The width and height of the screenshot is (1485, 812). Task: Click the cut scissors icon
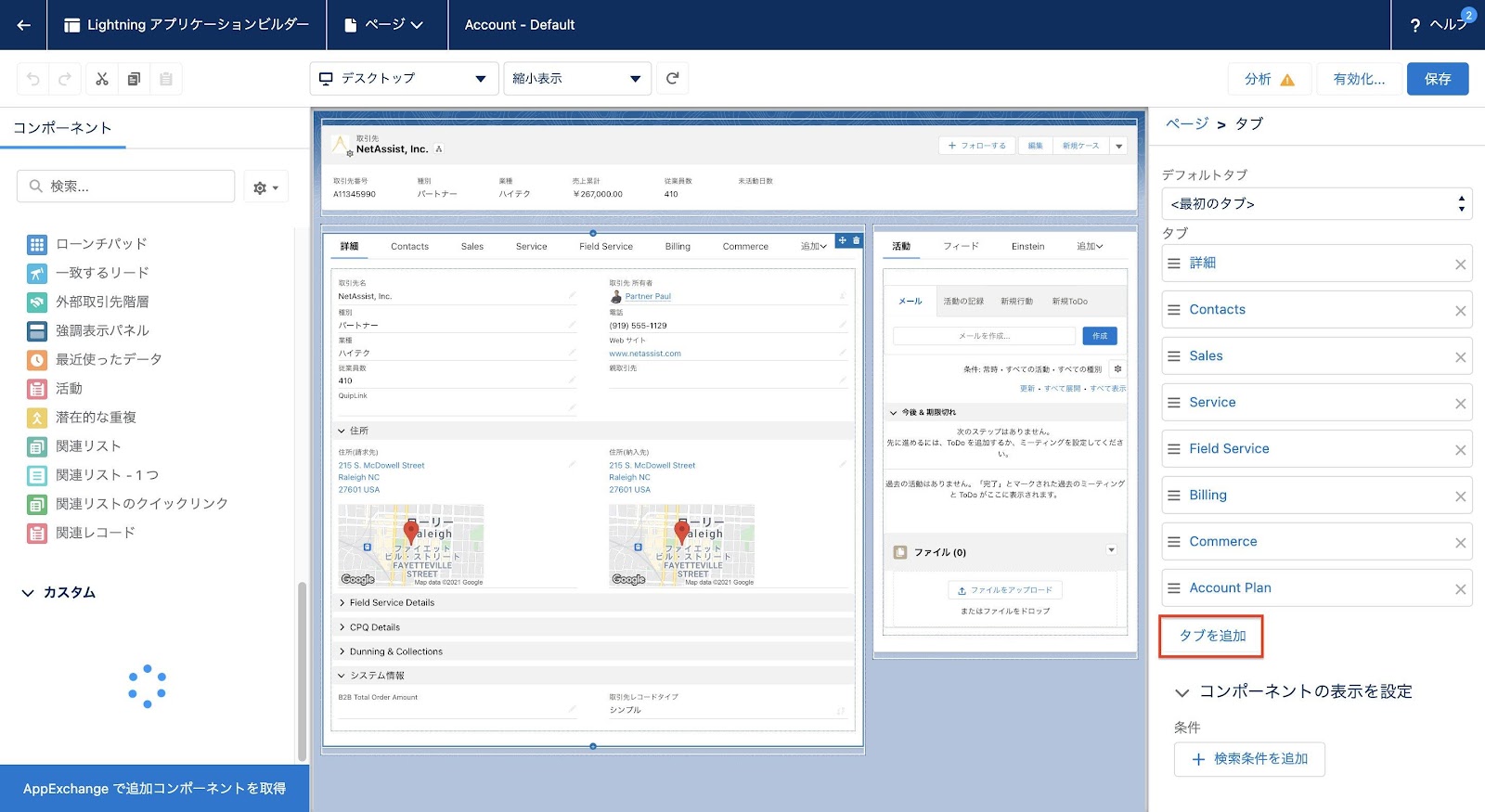point(102,79)
